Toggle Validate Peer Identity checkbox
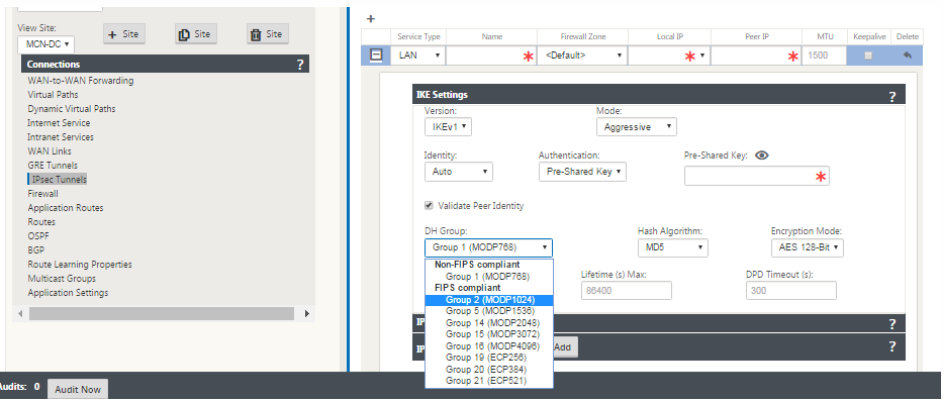The image size is (945, 411). click(x=430, y=206)
